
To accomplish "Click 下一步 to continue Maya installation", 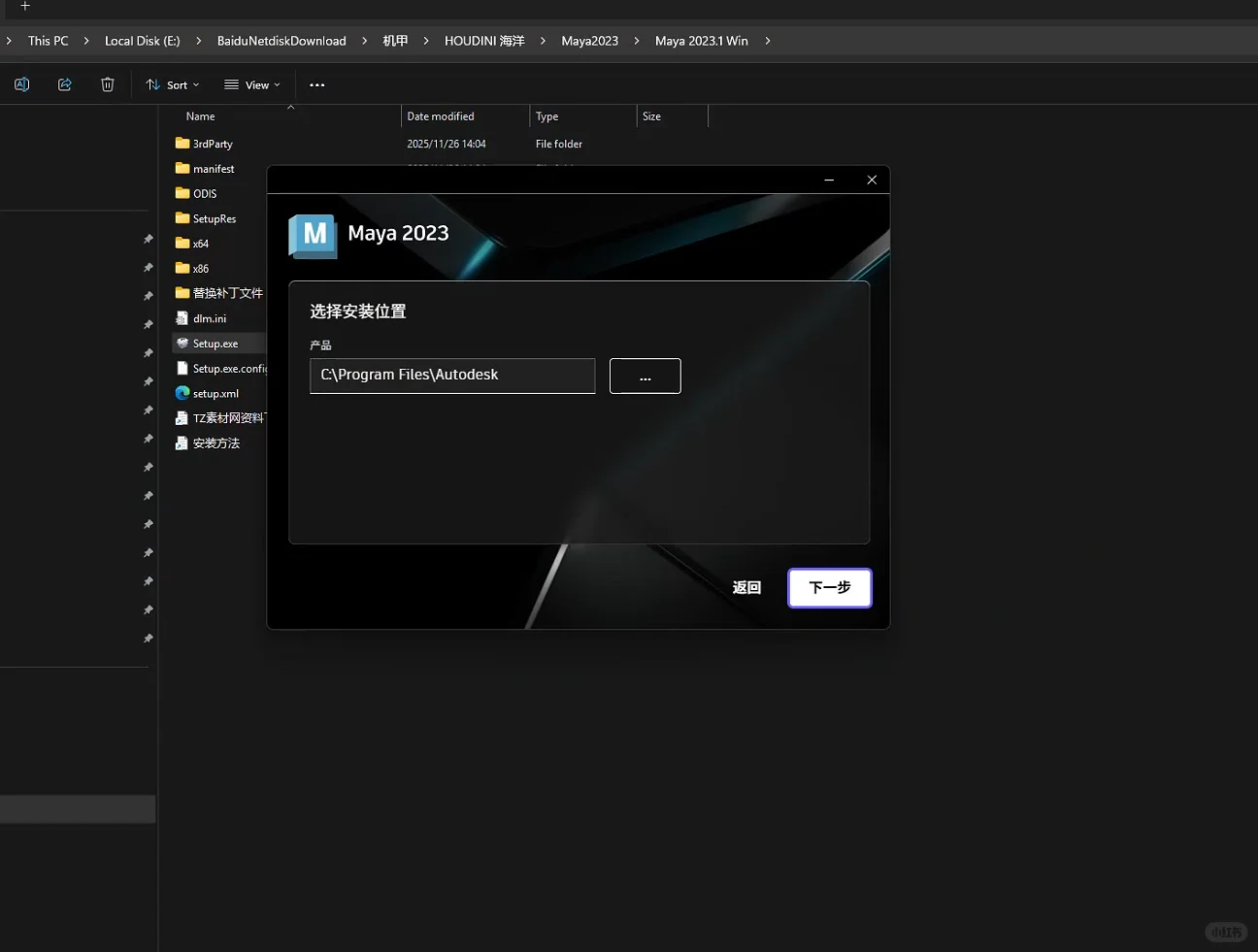I will (x=830, y=587).
